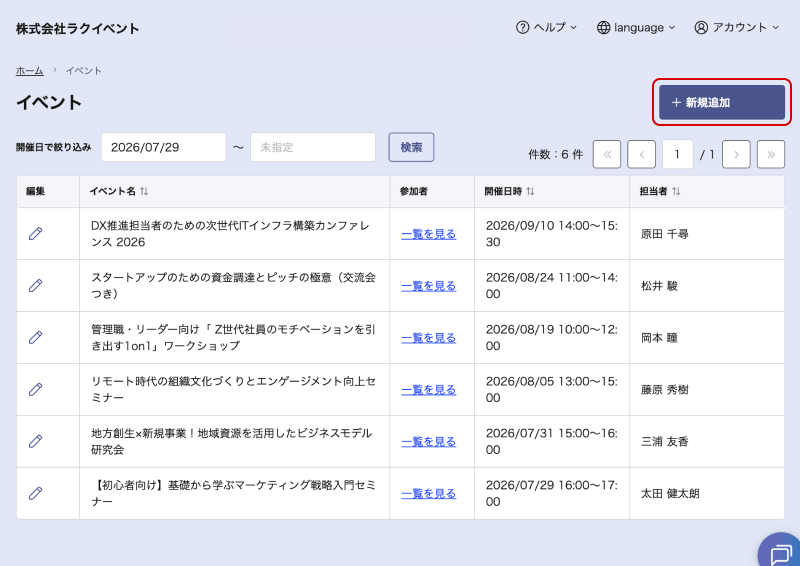The height and width of the screenshot is (566, 800).
Task: Edit the 地方創生×新規事業 event row
Action: click(35, 441)
